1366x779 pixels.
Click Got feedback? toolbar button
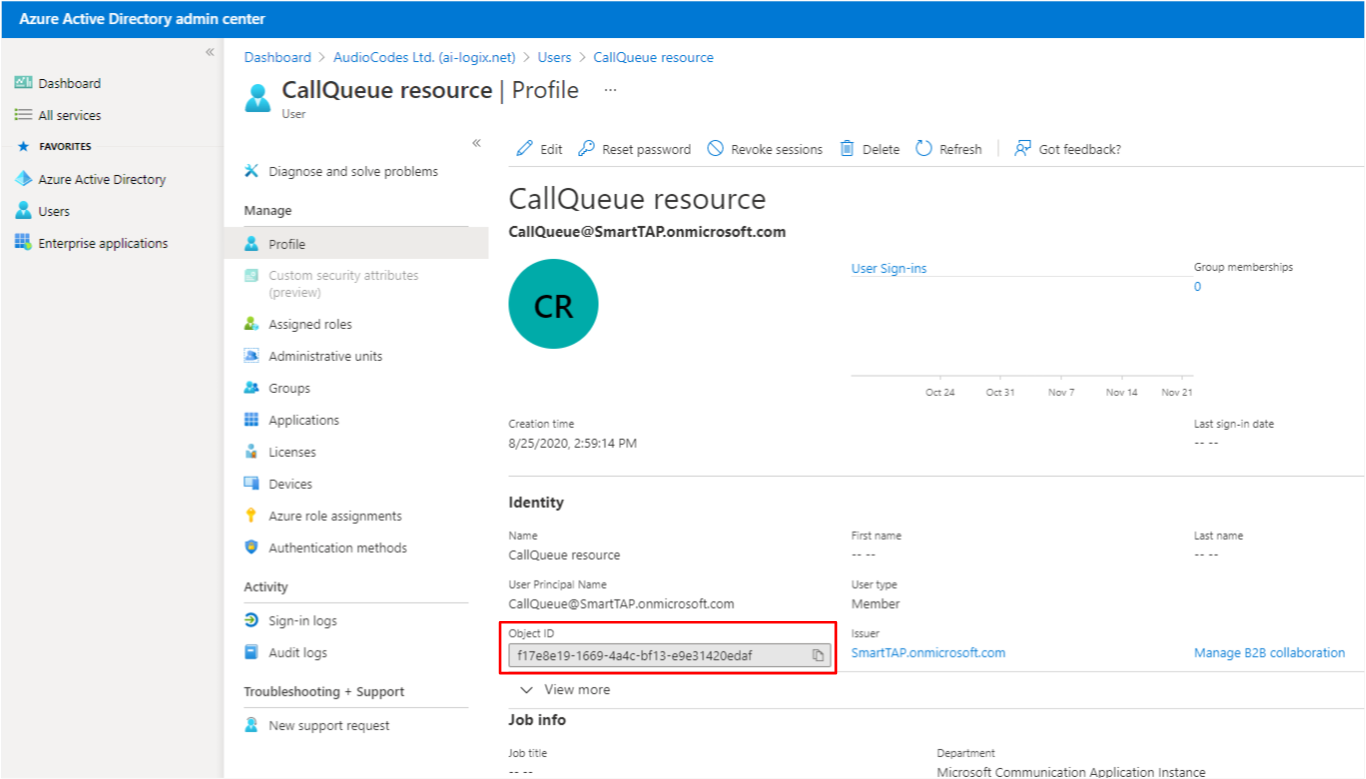(x=1068, y=149)
